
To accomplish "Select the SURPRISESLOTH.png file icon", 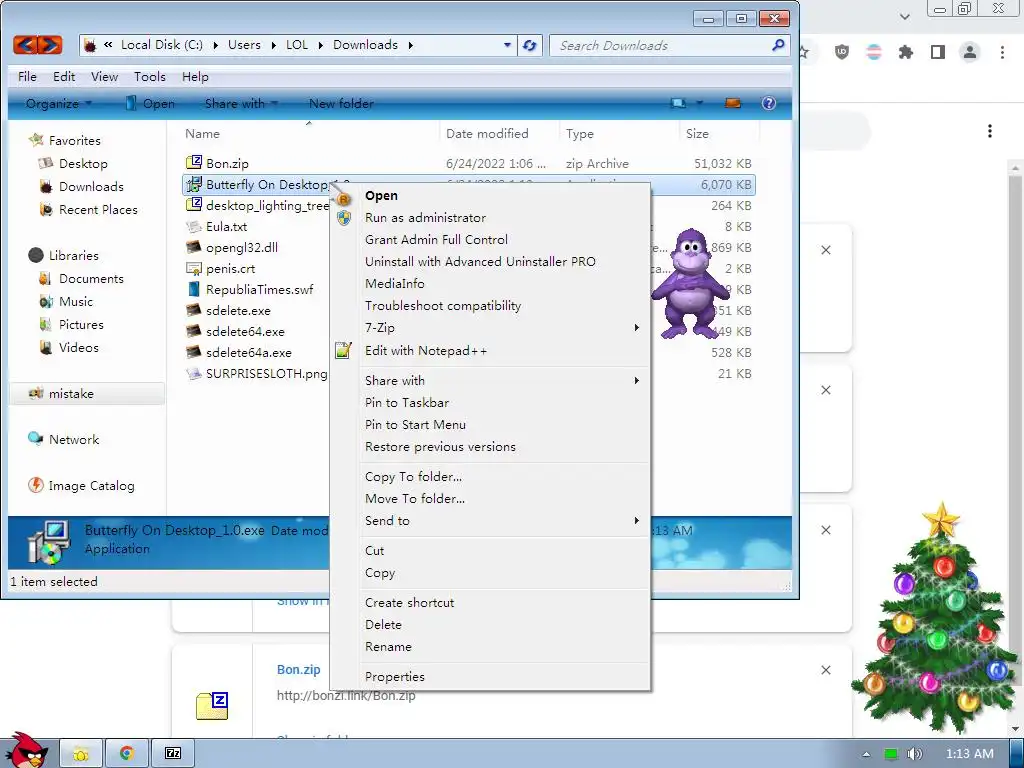I will [193, 374].
